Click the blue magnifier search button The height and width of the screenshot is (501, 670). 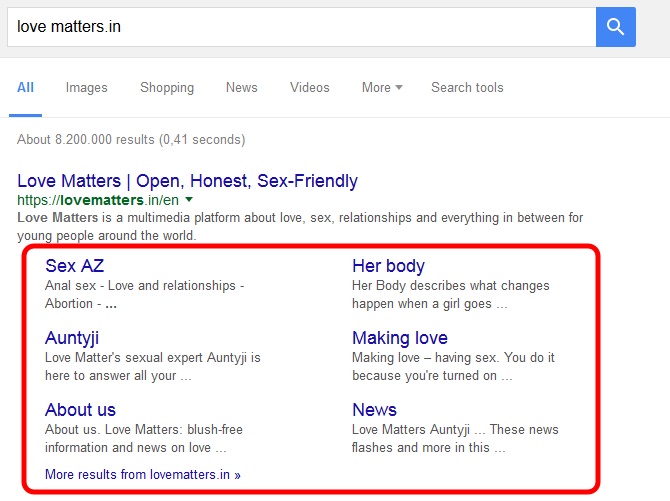[x=615, y=27]
